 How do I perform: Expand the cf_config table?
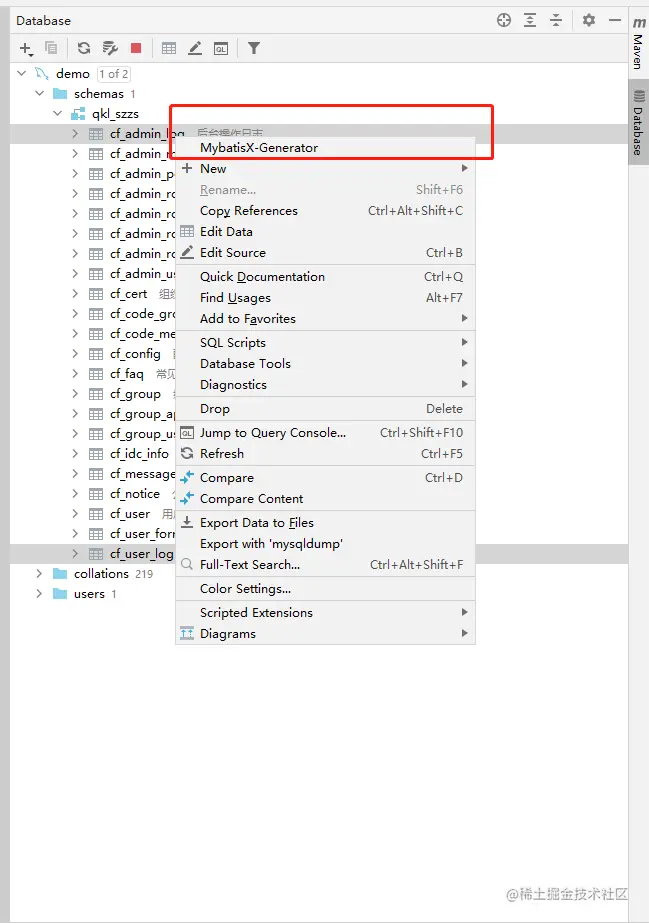coord(75,354)
